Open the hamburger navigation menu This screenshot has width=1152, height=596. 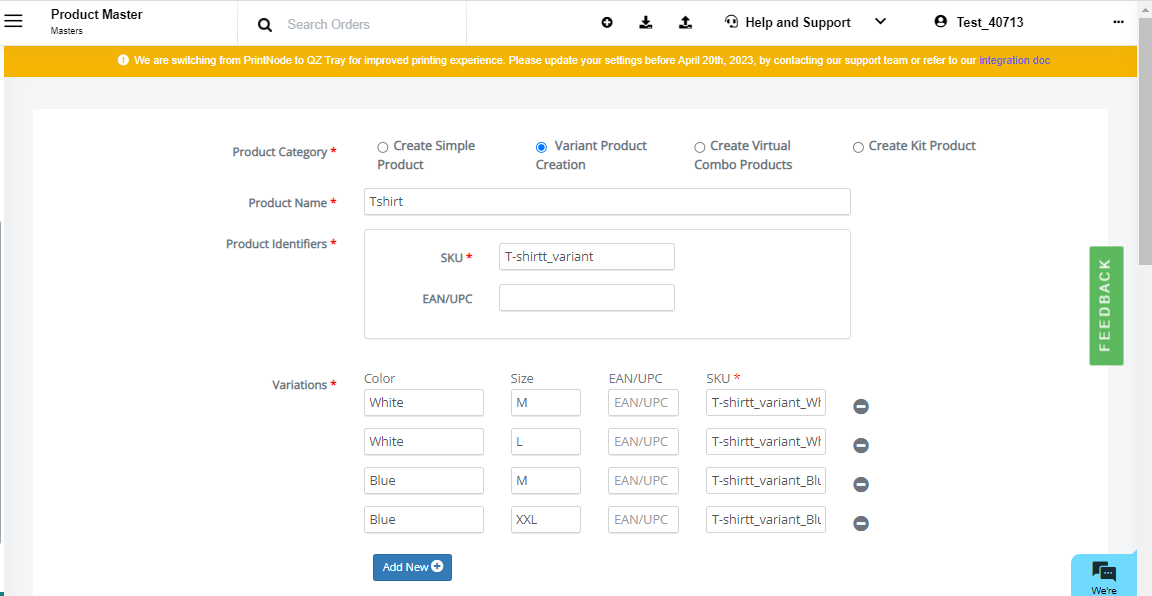(13, 21)
